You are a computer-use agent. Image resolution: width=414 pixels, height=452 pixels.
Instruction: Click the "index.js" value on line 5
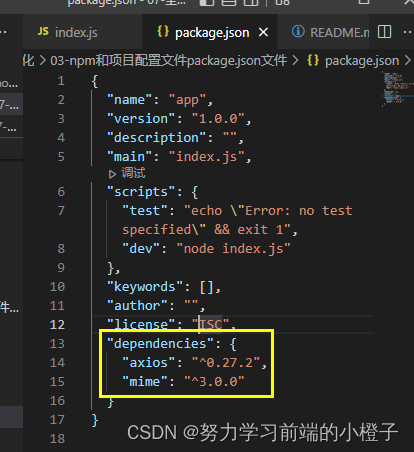pos(207,157)
